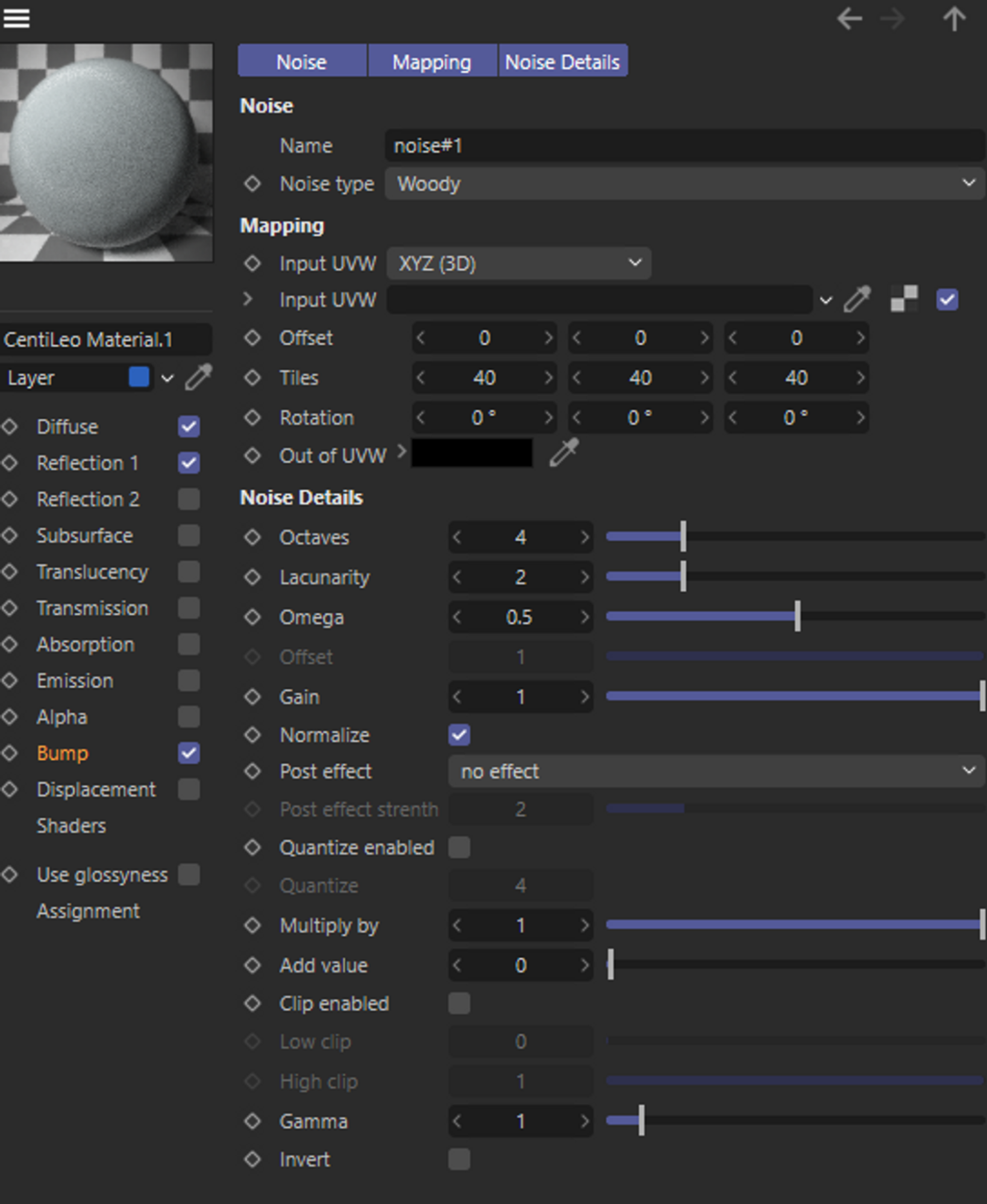987x1204 pixels.
Task: Select the Diffuse channel label
Action: point(67,427)
